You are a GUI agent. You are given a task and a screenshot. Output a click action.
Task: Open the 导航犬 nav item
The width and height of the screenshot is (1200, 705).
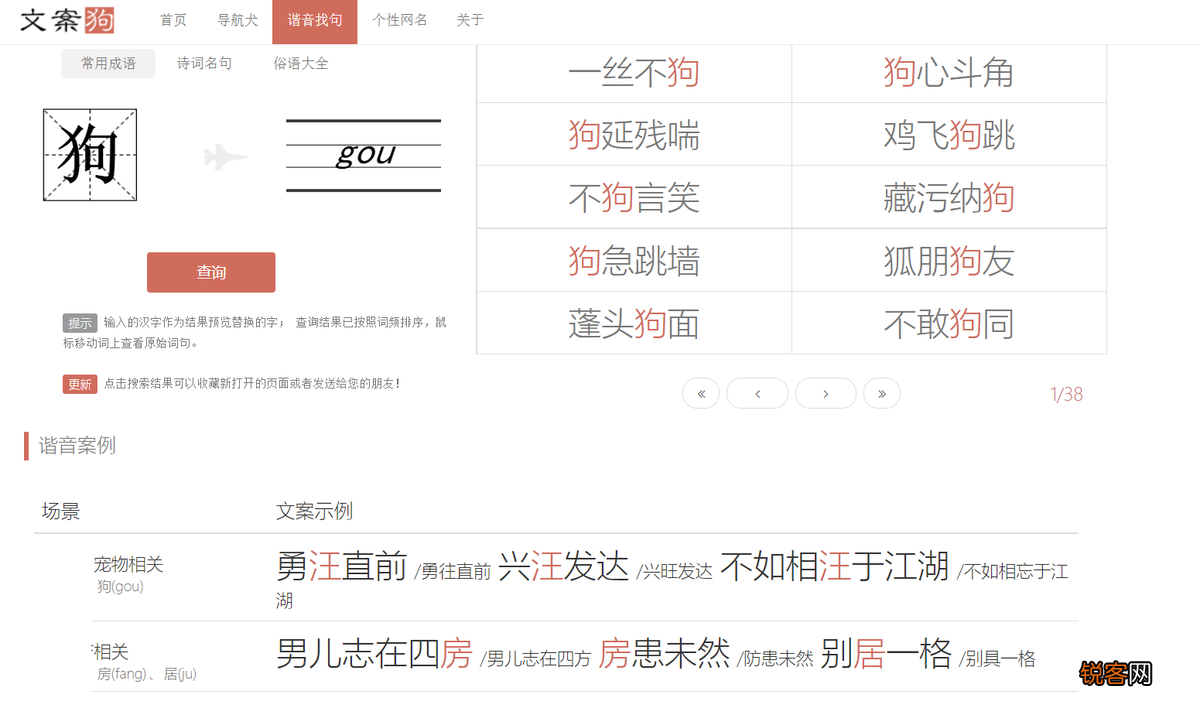[237, 20]
